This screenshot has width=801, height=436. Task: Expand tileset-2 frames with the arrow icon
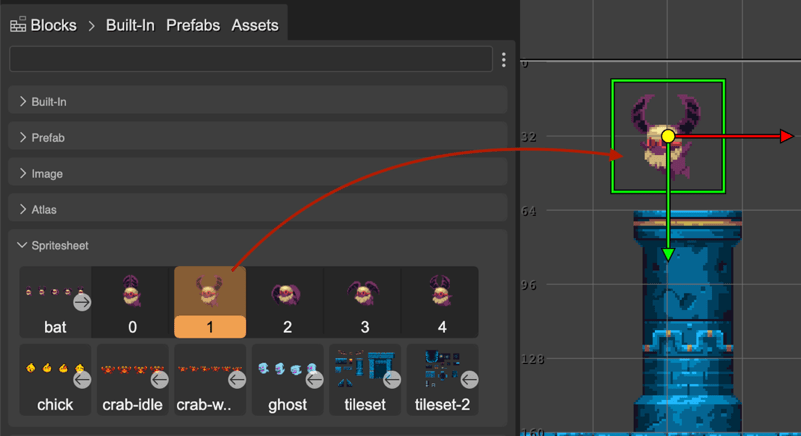pos(469,380)
